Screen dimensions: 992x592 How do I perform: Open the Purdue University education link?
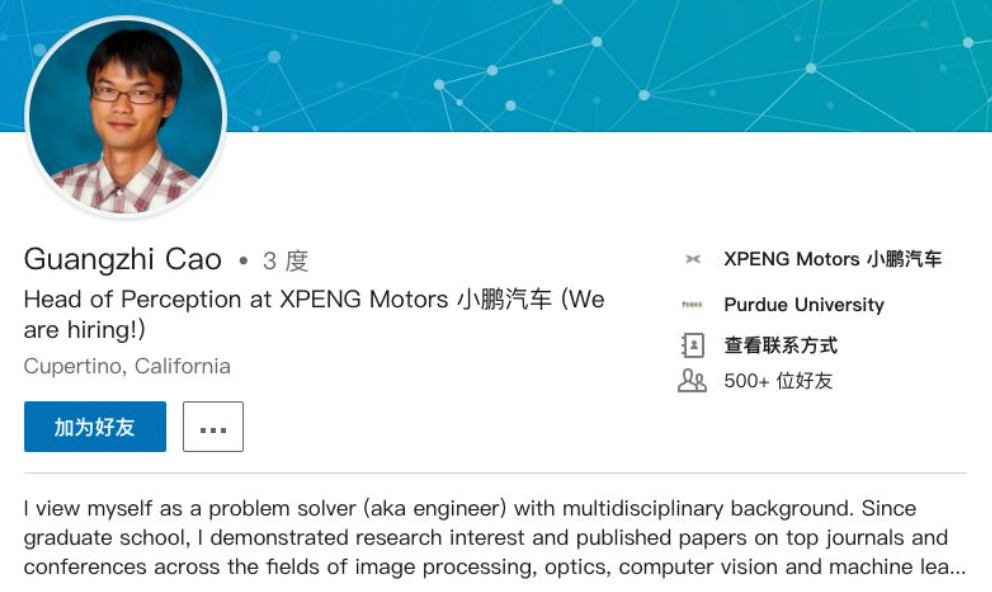[803, 304]
